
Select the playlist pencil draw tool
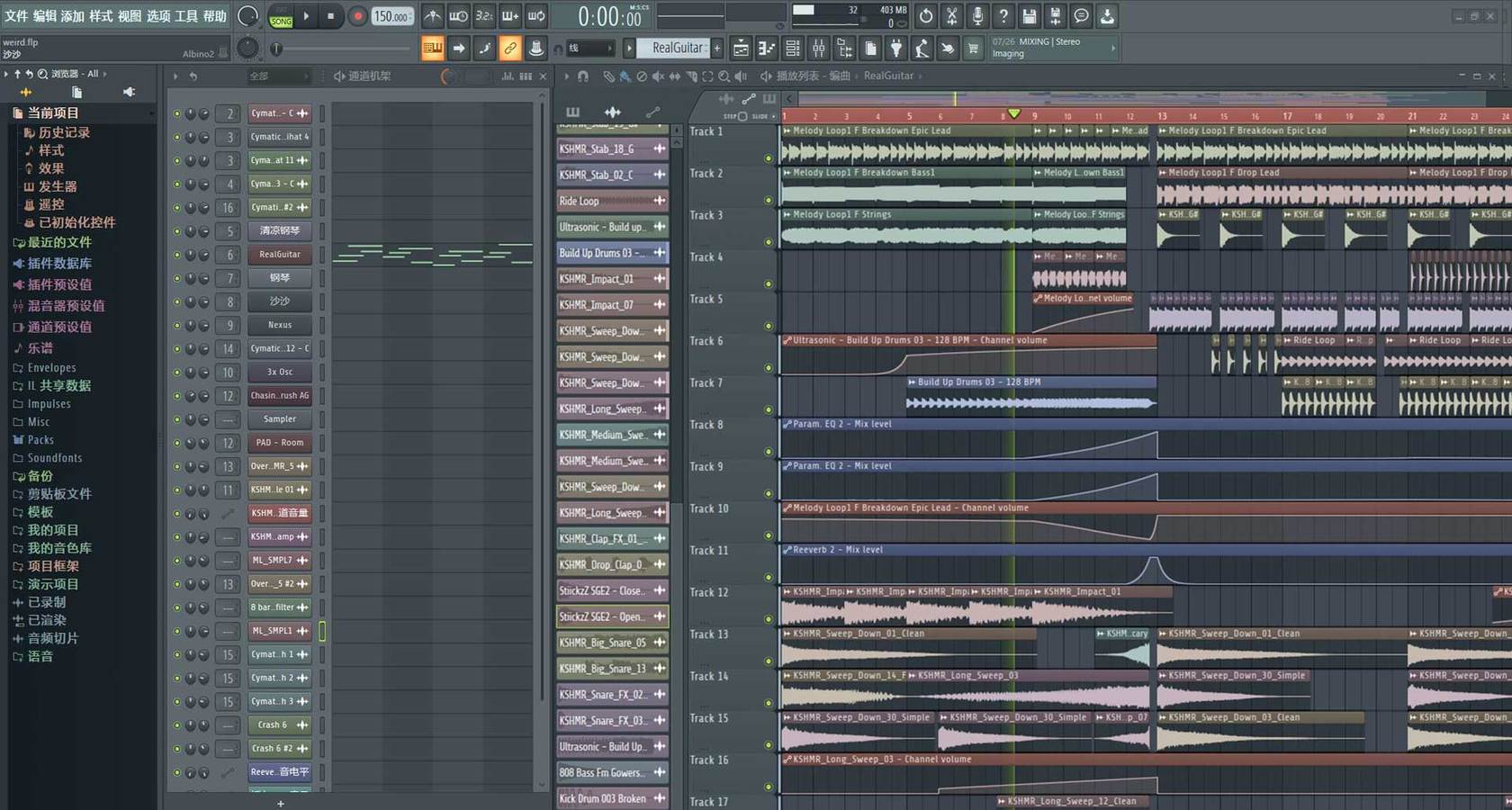tap(608, 76)
